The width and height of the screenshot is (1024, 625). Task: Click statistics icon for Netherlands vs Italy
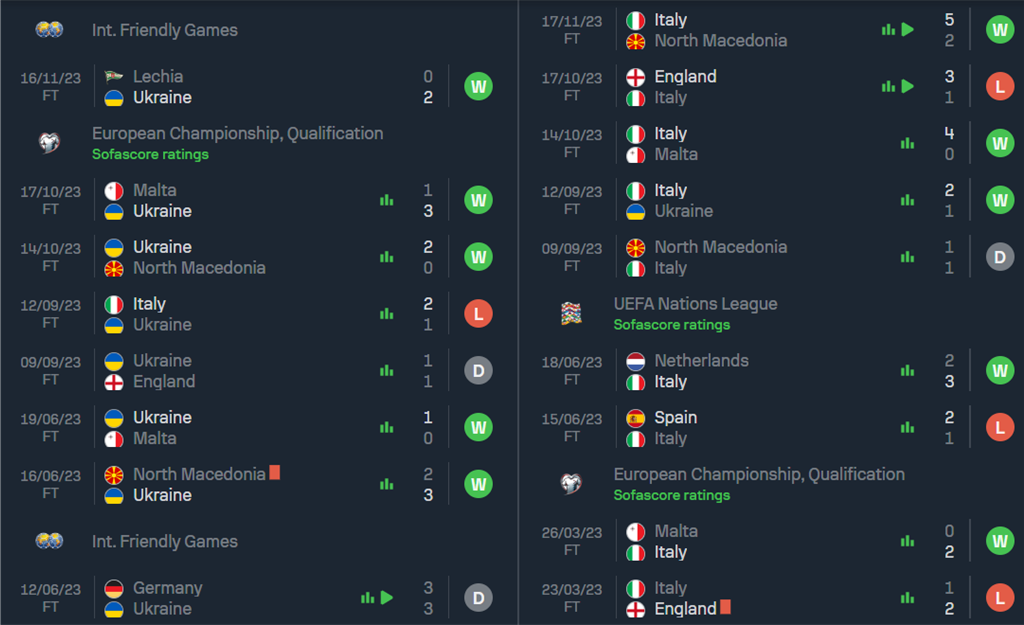pyautogui.click(x=907, y=371)
